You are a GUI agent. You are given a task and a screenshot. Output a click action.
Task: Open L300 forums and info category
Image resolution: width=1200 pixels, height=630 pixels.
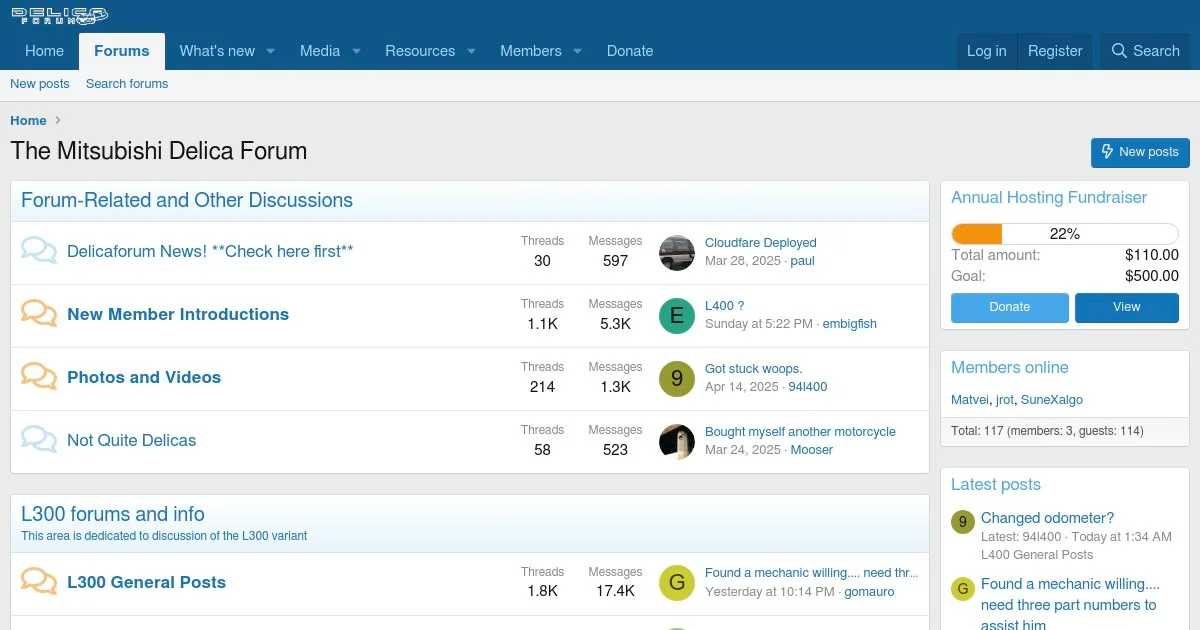coord(113,514)
